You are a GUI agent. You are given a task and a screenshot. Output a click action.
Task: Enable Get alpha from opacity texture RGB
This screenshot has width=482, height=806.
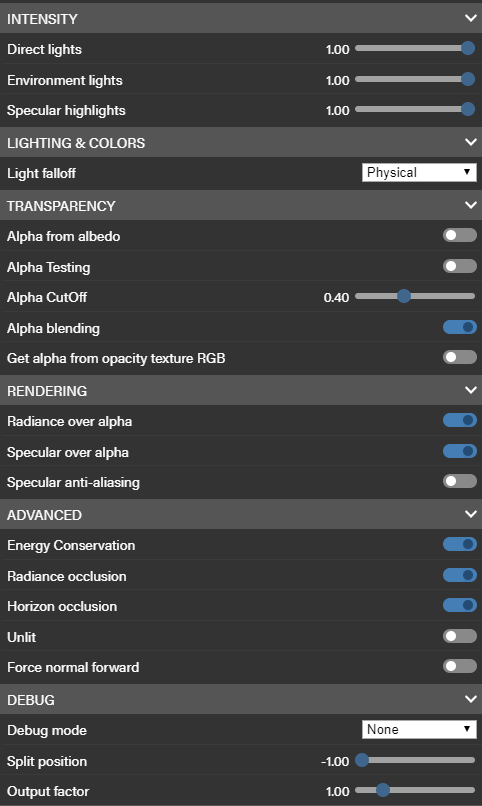tap(459, 357)
